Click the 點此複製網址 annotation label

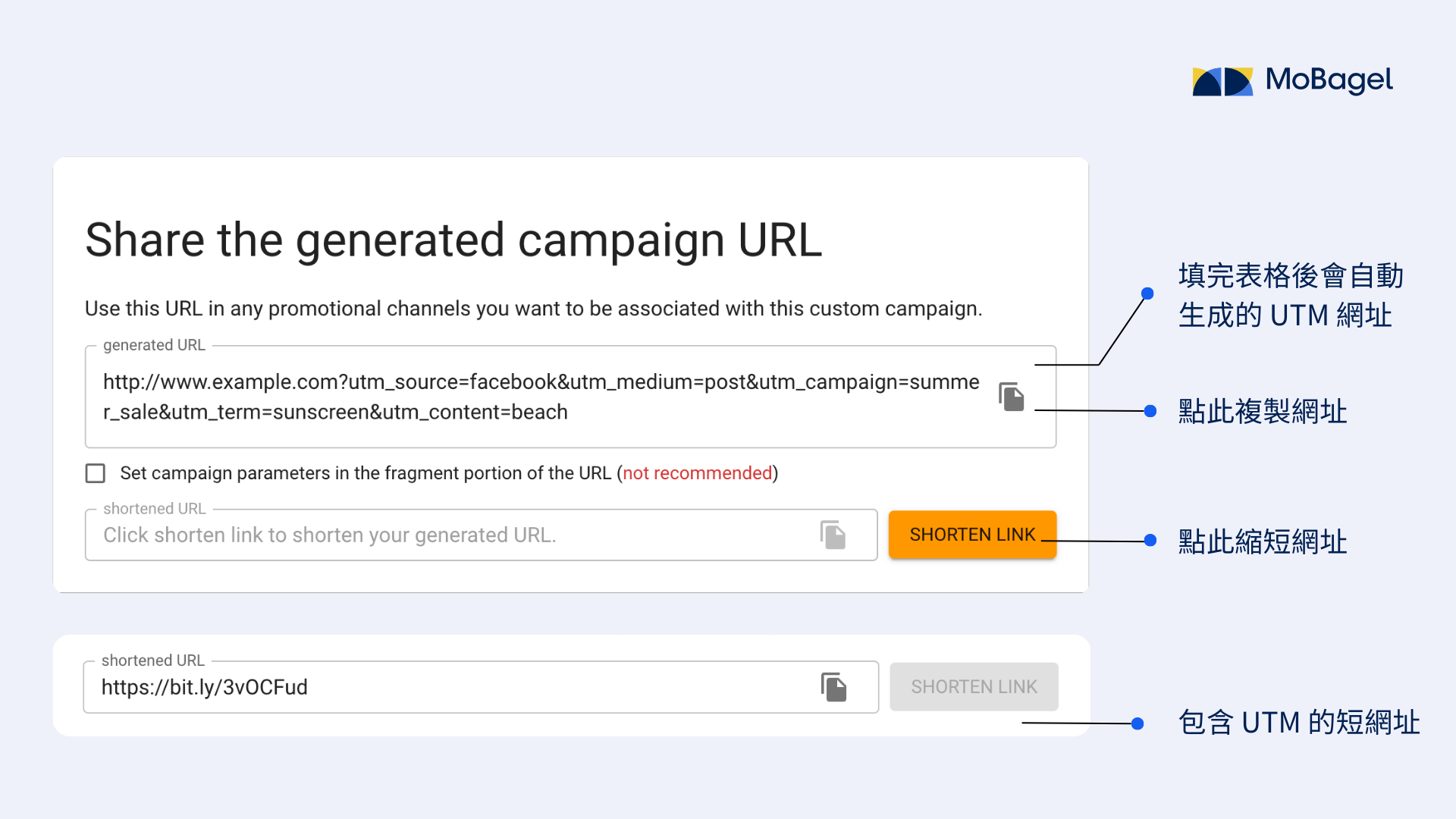[1263, 412]
